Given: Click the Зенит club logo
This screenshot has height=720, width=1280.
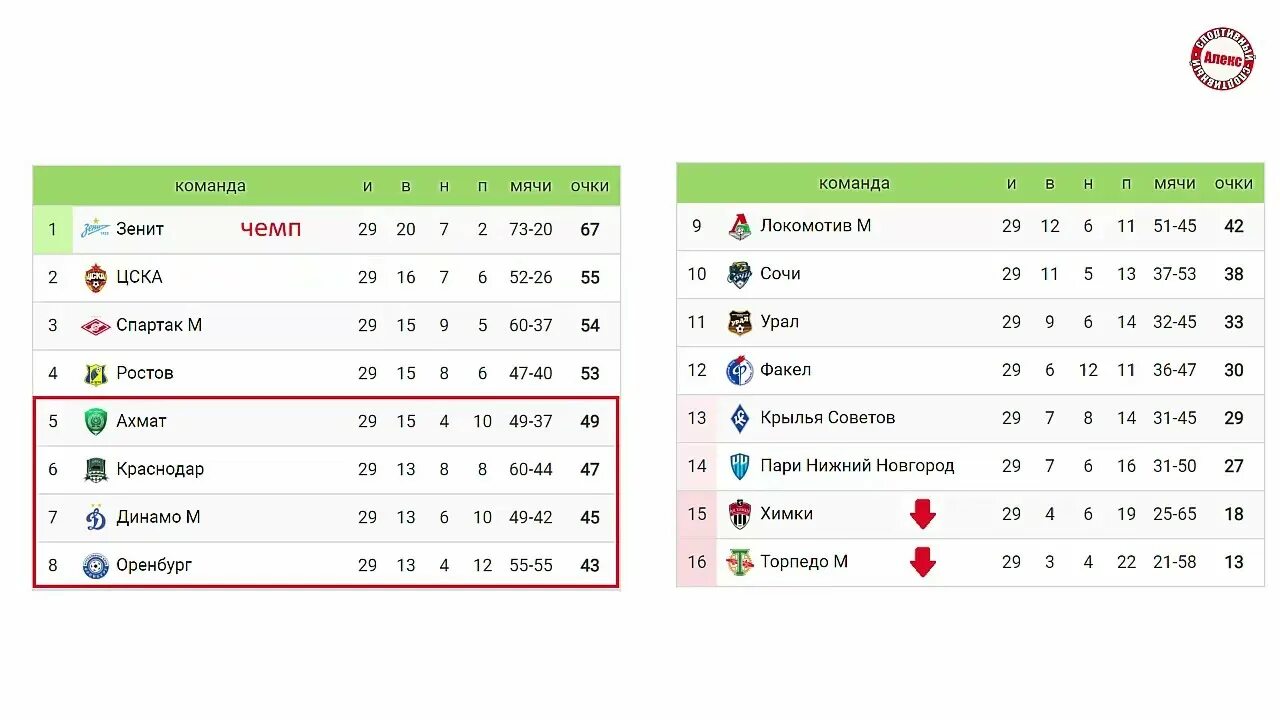Looking at the screenshot, I should [96, 229].
